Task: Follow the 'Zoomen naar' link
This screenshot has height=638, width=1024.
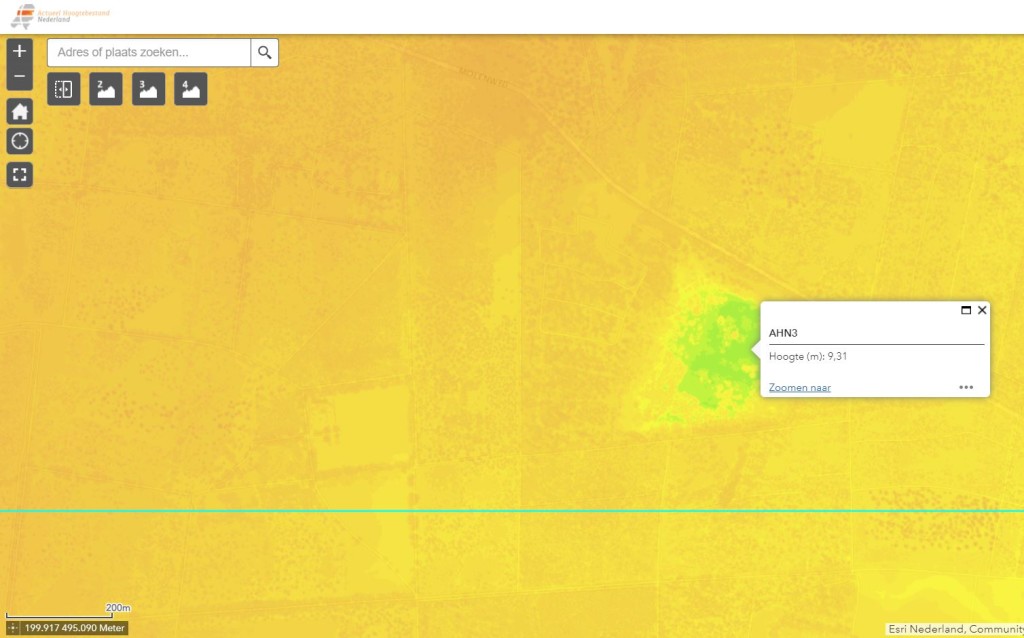Action: pyautogui.click(x=799, y=387)
